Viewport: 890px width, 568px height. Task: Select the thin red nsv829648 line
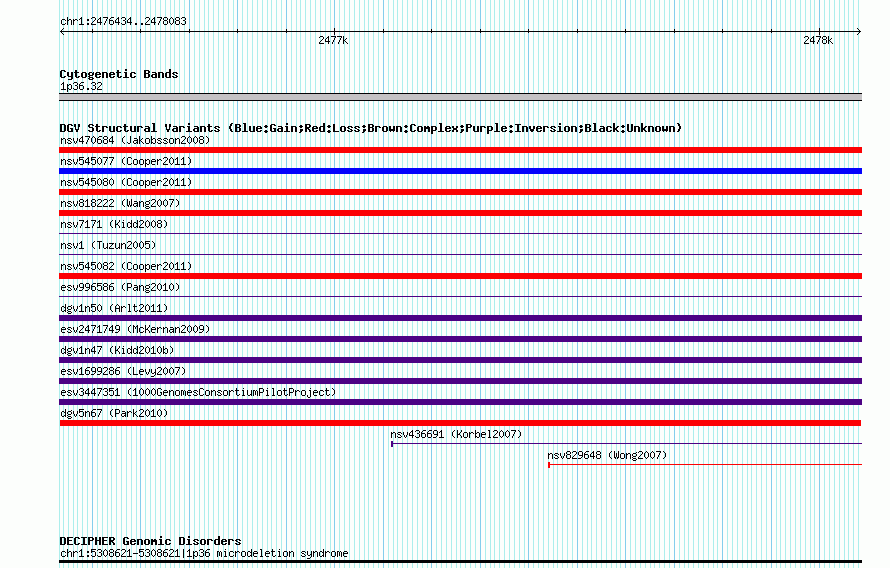click(705, 465)
